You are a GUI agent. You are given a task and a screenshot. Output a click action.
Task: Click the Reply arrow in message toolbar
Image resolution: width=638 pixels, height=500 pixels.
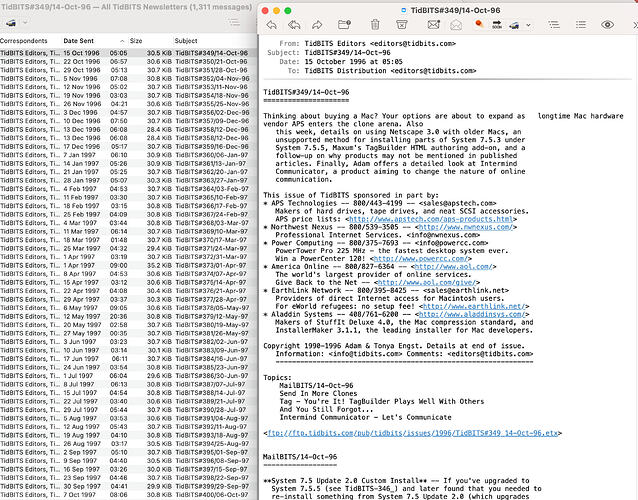[272, 25]
